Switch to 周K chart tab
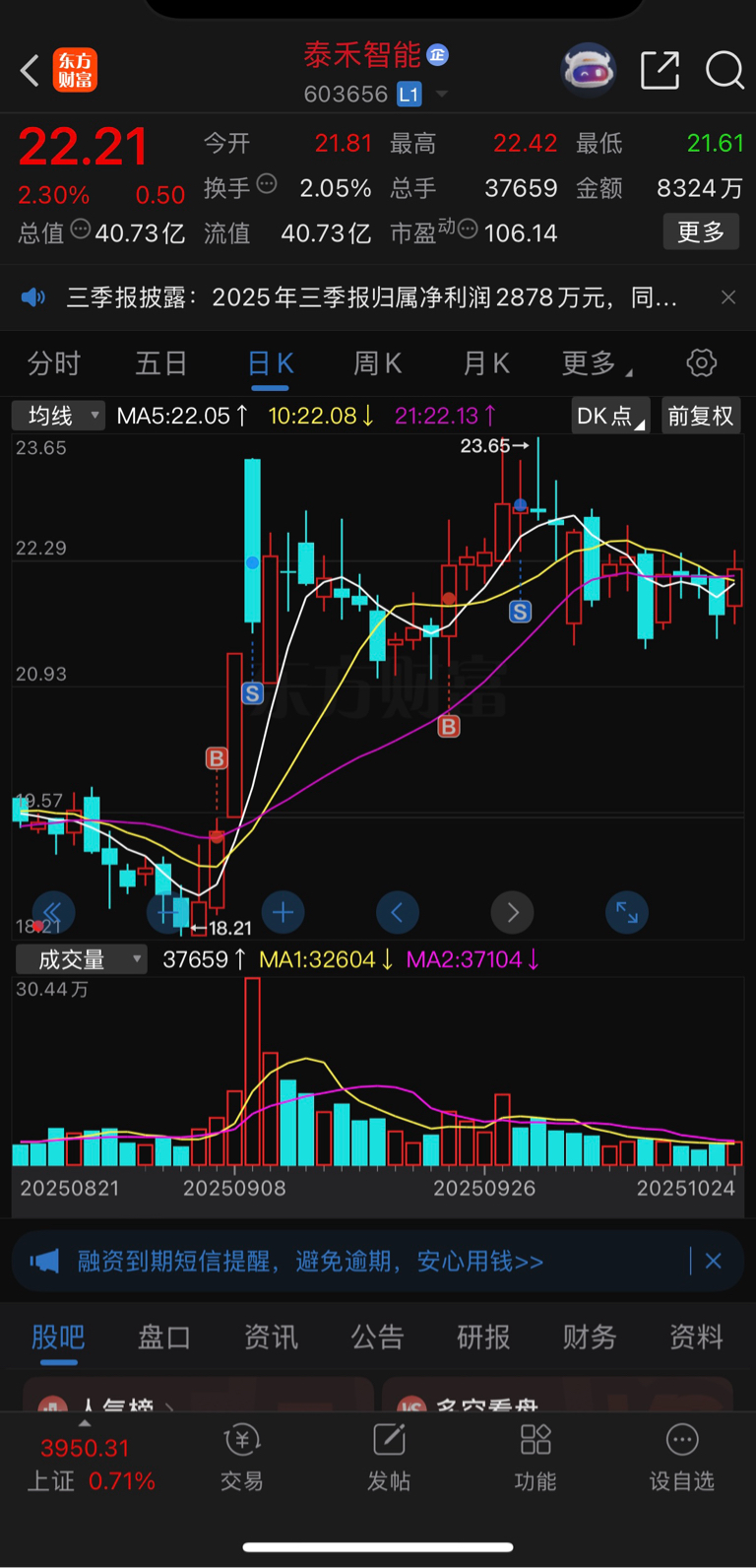 pos(378,364)
